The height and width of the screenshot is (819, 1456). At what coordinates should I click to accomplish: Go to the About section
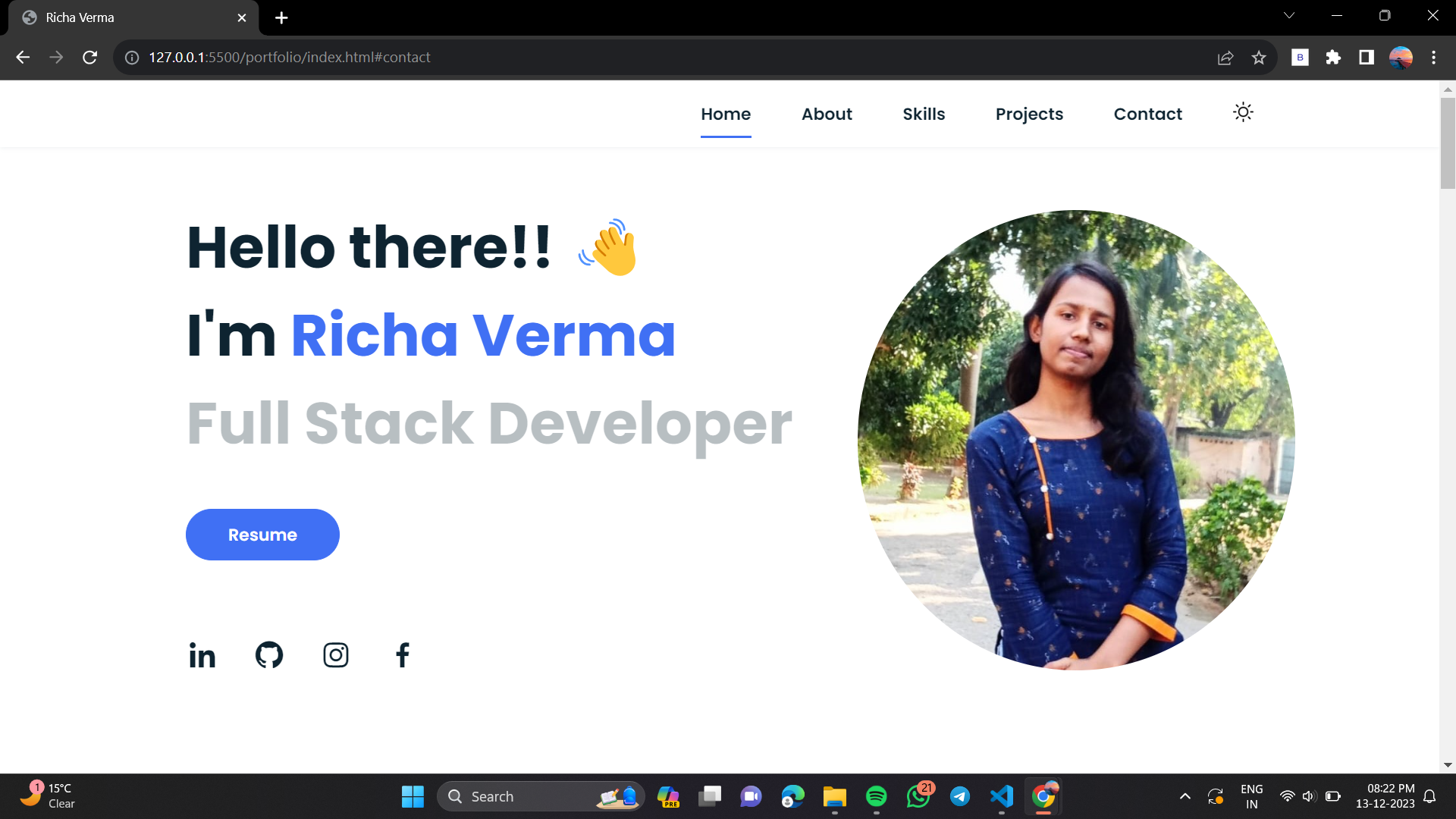[x=827, y=114]
